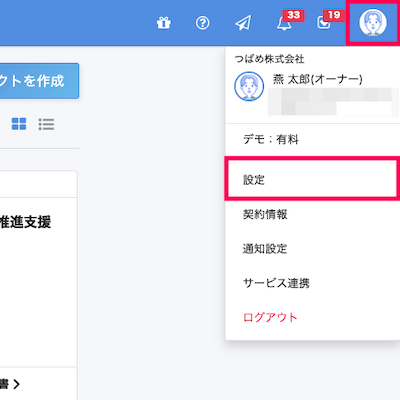
Task: Click the blue クトを作成 create button
Action: click(39, 81)
